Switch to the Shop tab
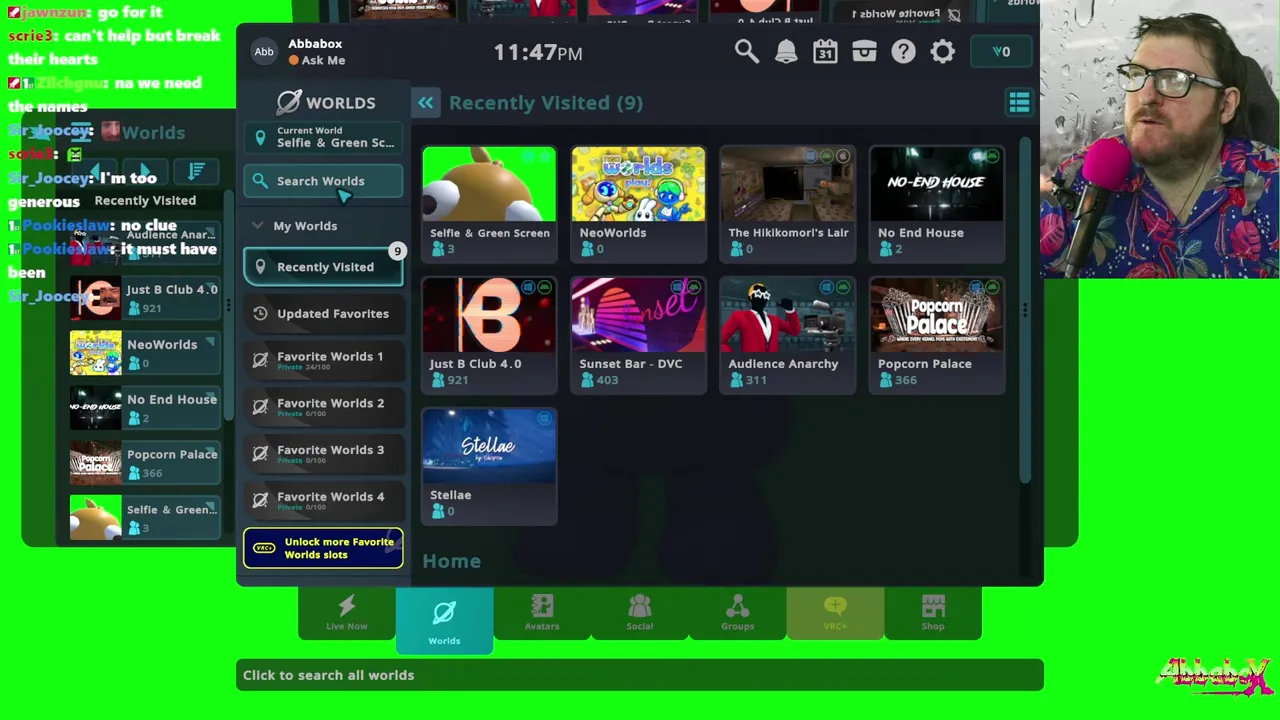Screen dimensions: 1280x720 click(x=933, y=613)
